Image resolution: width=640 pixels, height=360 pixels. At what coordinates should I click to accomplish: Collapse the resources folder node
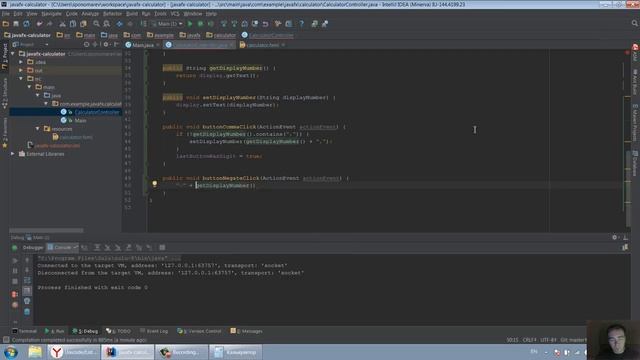click(x=38, y=129)
